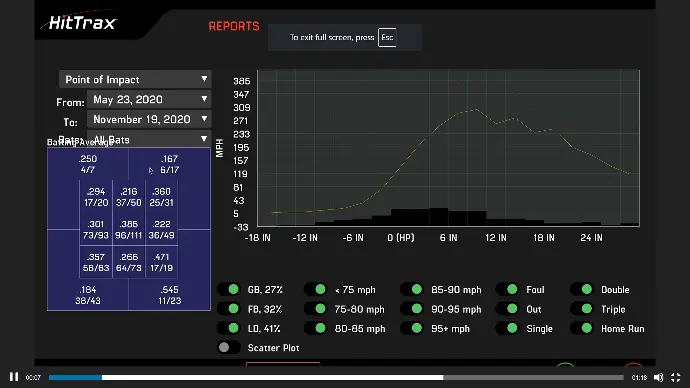Toggle the Out result filter
This screenshot has width=690, height=388.
(507, 309)
